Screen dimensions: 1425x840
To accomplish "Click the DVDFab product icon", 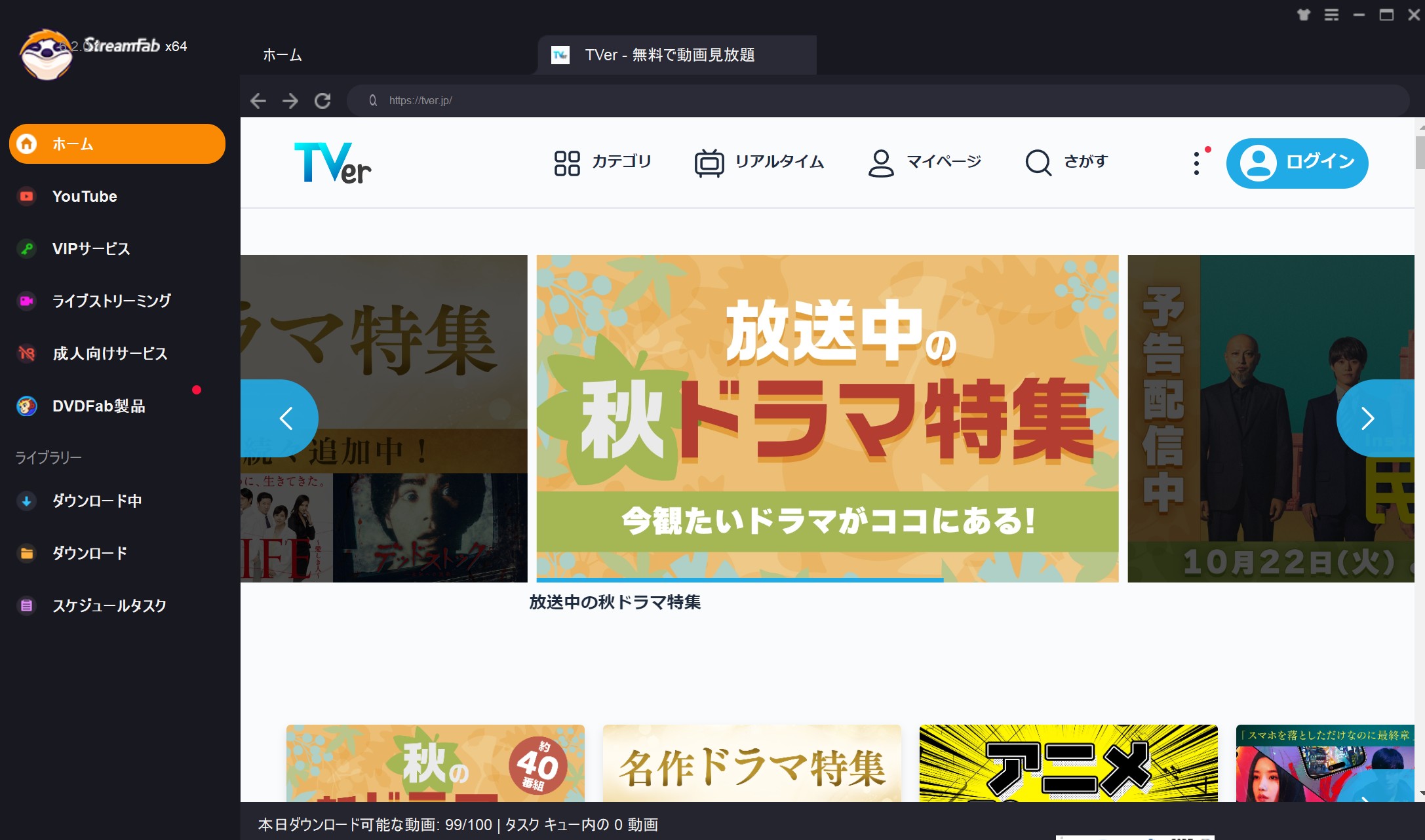I will [26, 406].
